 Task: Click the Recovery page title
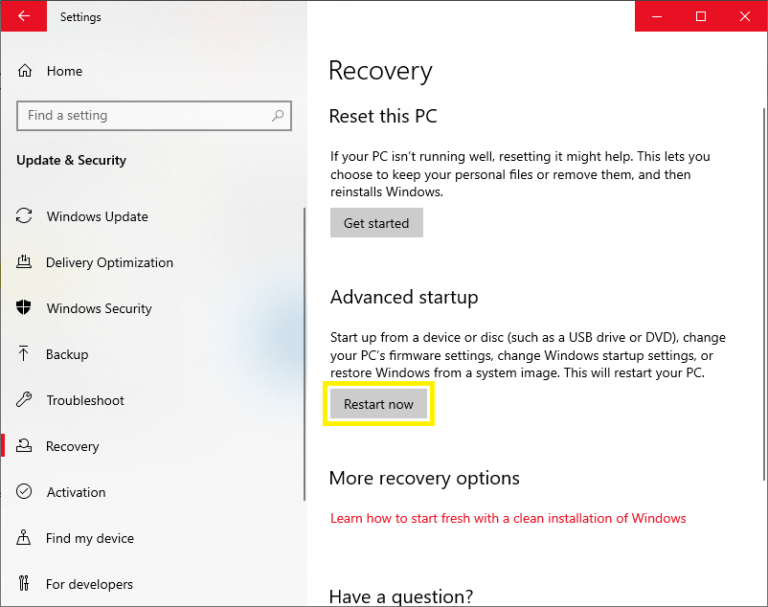coord(381,71)
